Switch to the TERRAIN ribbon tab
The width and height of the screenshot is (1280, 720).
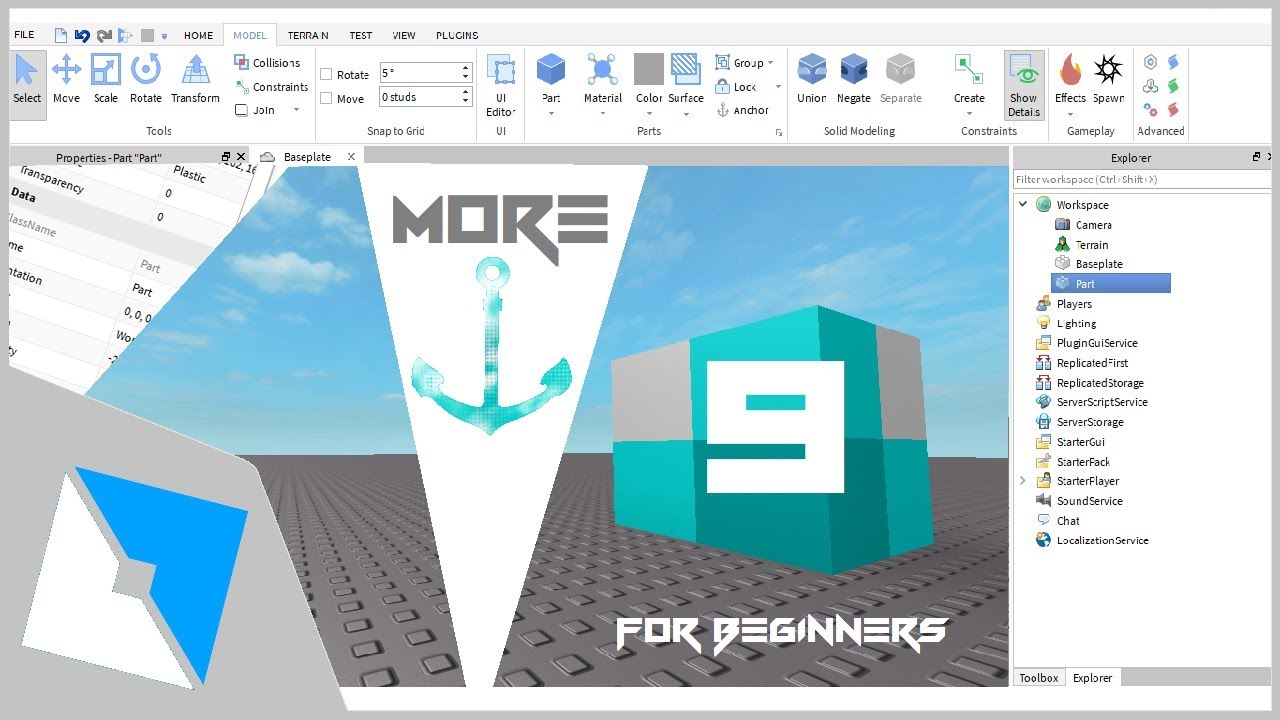[x=308, y=35]
